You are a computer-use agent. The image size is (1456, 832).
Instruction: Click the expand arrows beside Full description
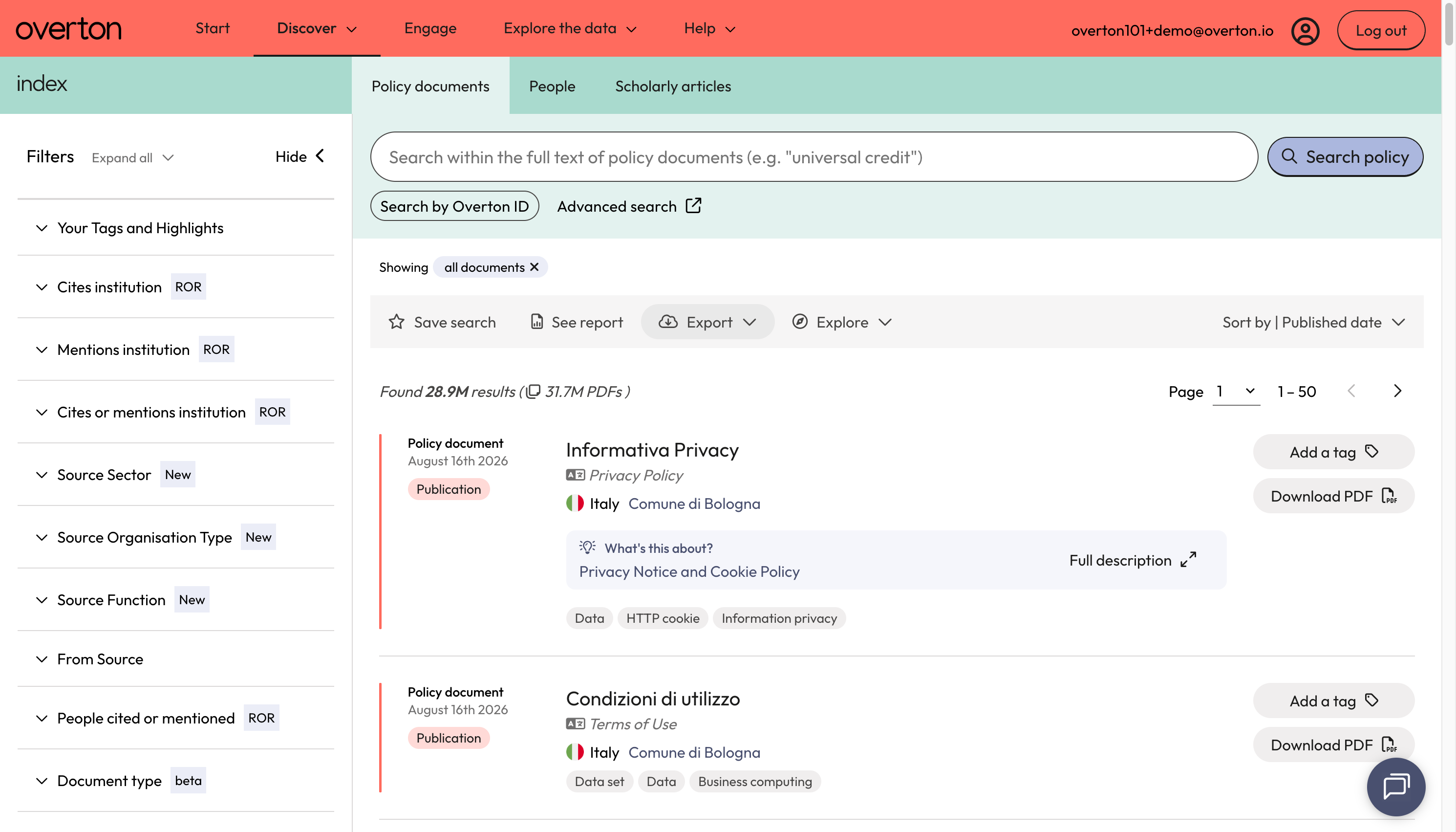(x=1188, y=559)
